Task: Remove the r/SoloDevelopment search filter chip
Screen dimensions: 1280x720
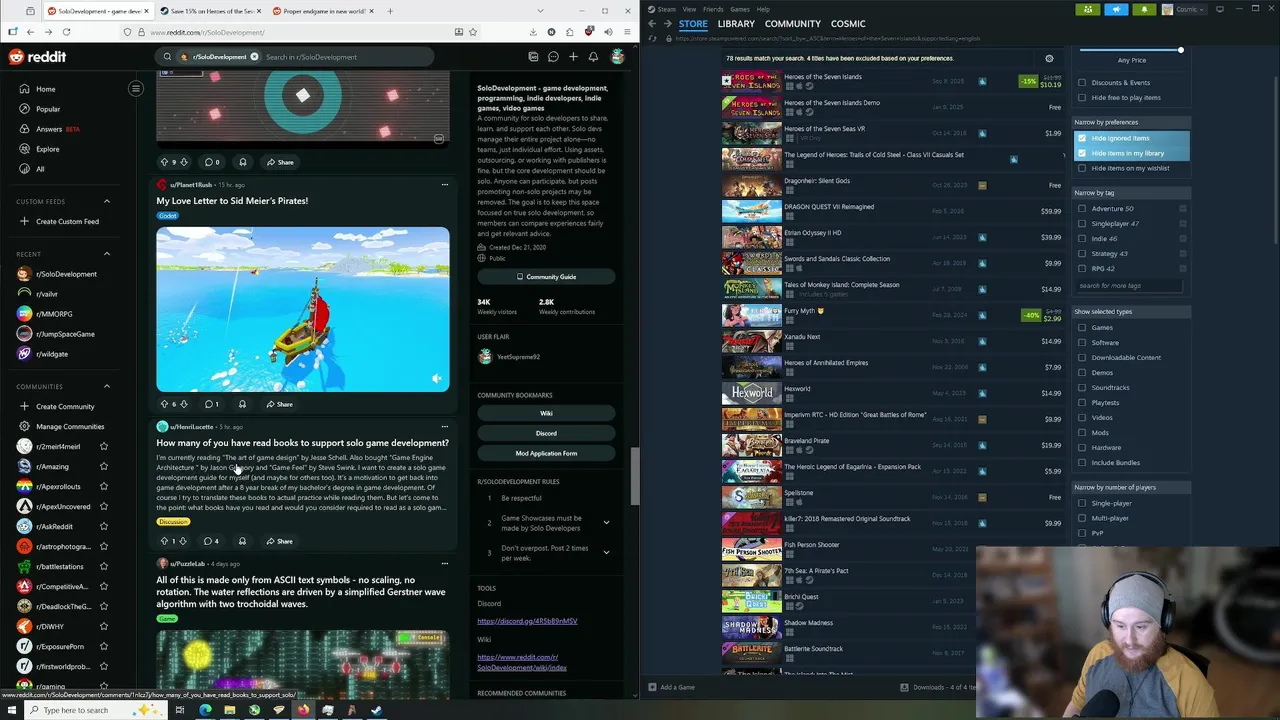Action: click(x=254, y=57)
